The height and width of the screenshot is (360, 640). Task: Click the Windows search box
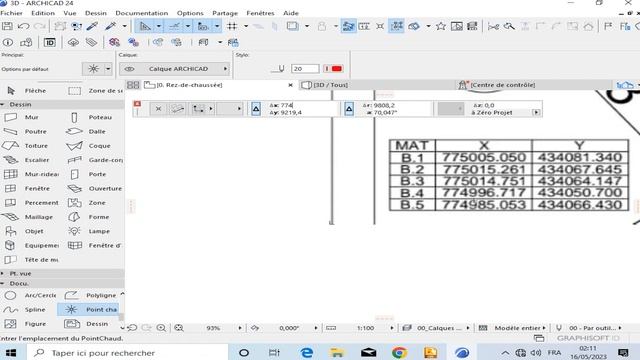[127, 353]
